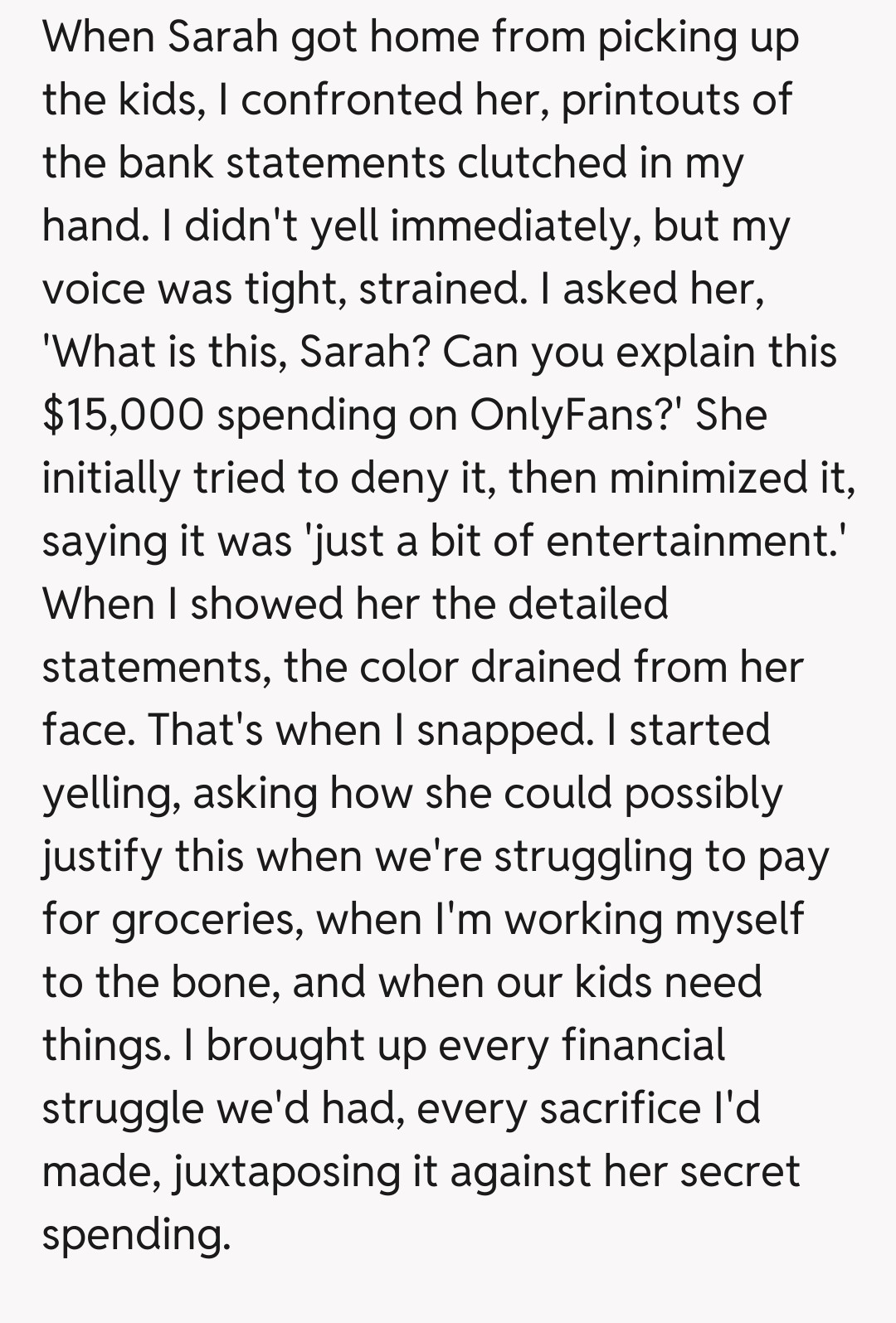Click the word 'entertainment' in the quote
This screenshot has height=1323, width=896.
tap(693, 540)
